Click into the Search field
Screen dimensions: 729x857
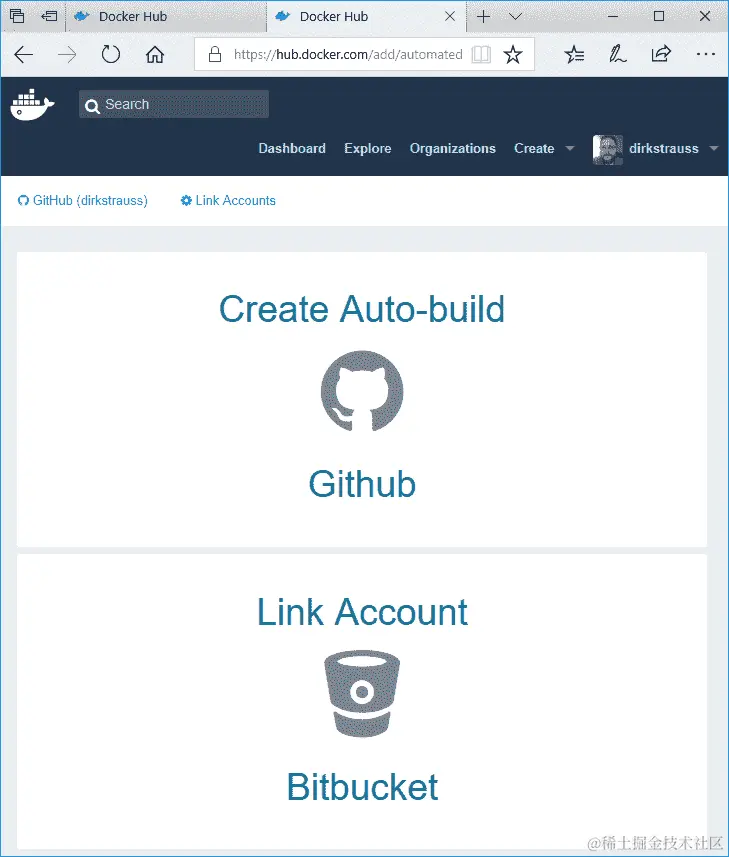click(x=174, y=104)
